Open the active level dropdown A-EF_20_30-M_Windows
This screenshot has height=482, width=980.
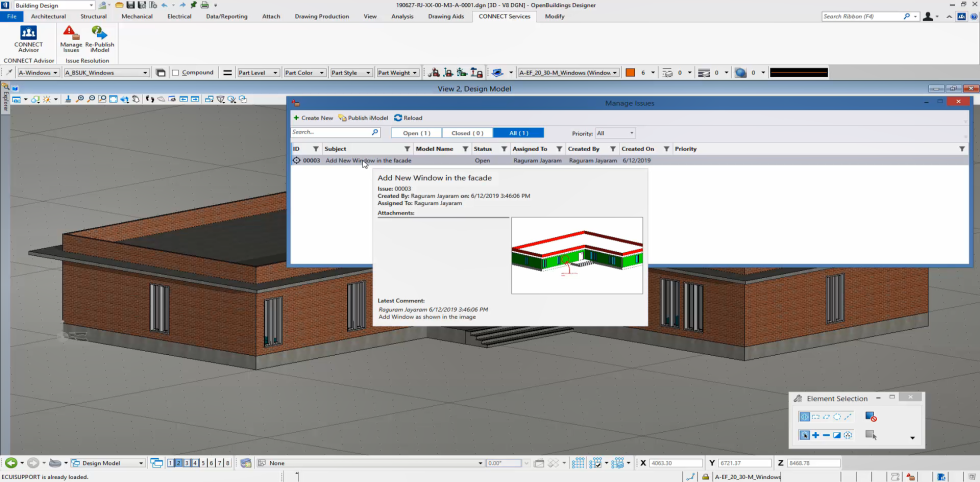[569, 73]
